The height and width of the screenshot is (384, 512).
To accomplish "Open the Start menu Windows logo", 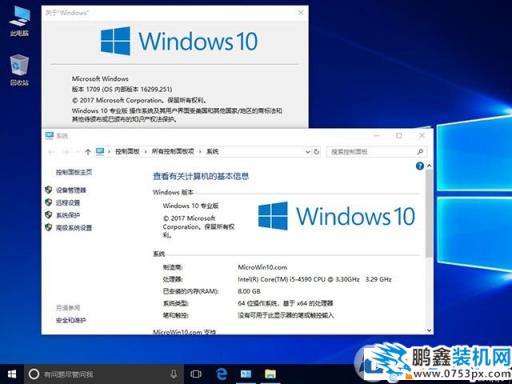I will [12, 374].
